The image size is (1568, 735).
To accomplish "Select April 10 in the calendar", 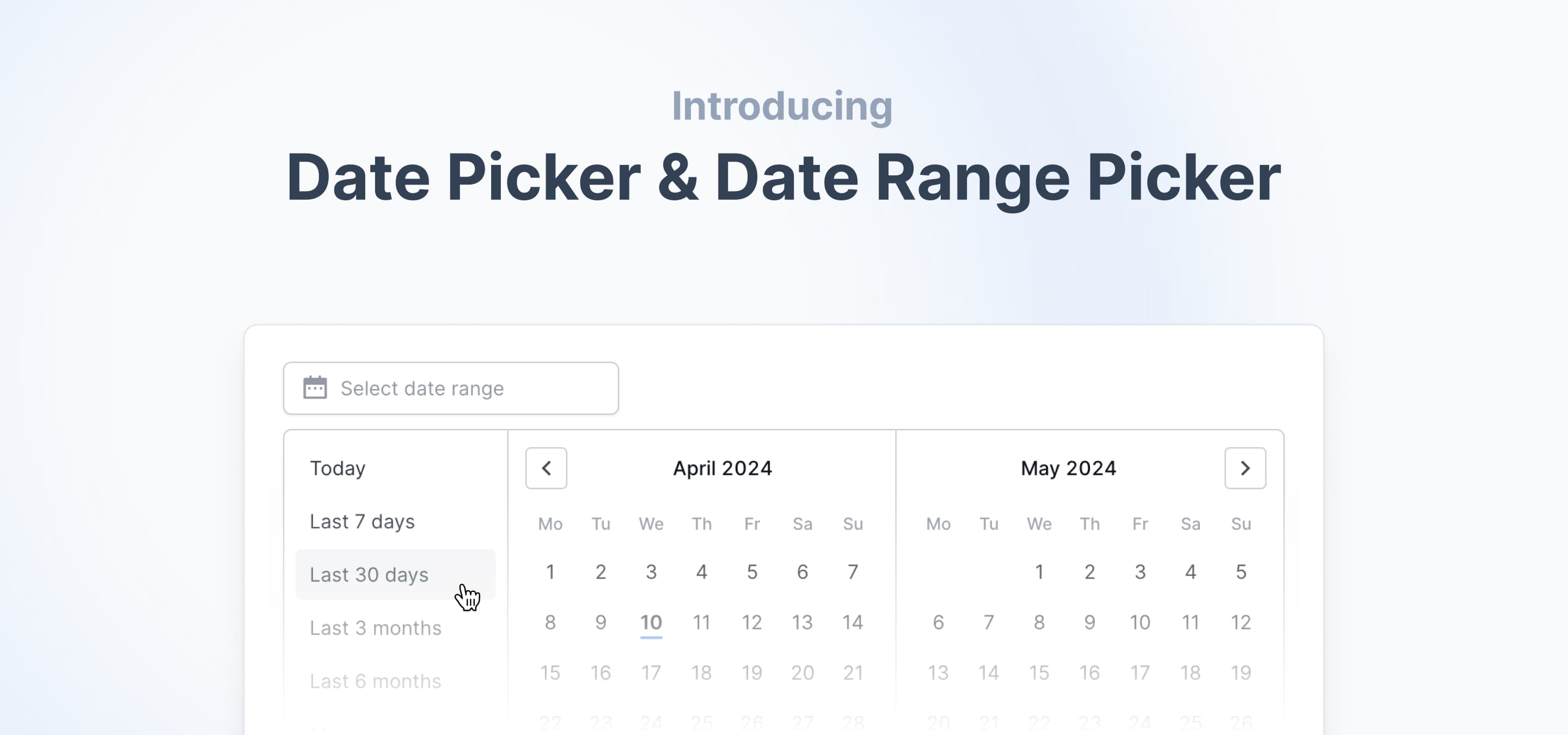I will (x=651, y=622).
